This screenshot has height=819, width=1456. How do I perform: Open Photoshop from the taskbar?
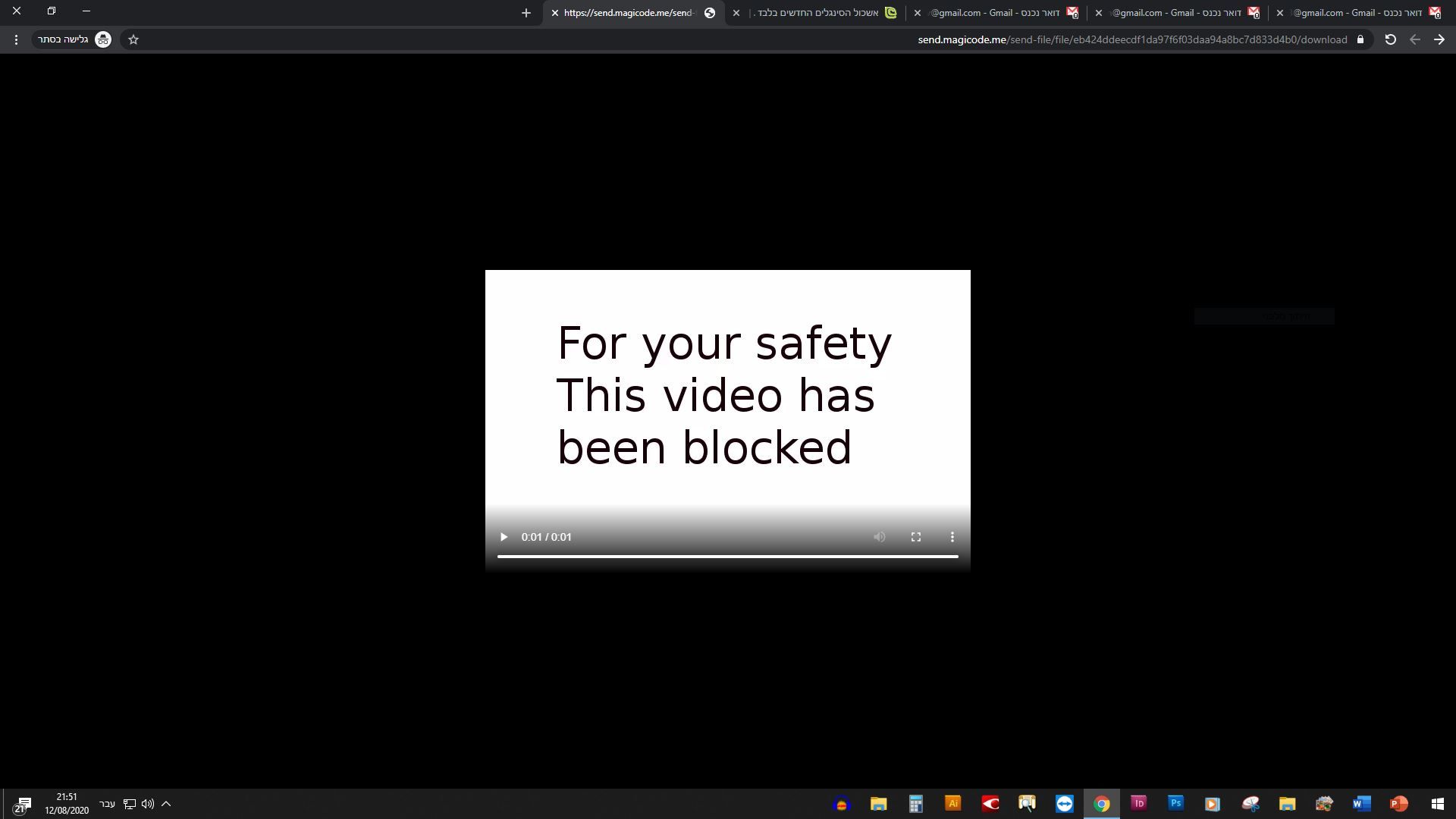click(1175, 803)
